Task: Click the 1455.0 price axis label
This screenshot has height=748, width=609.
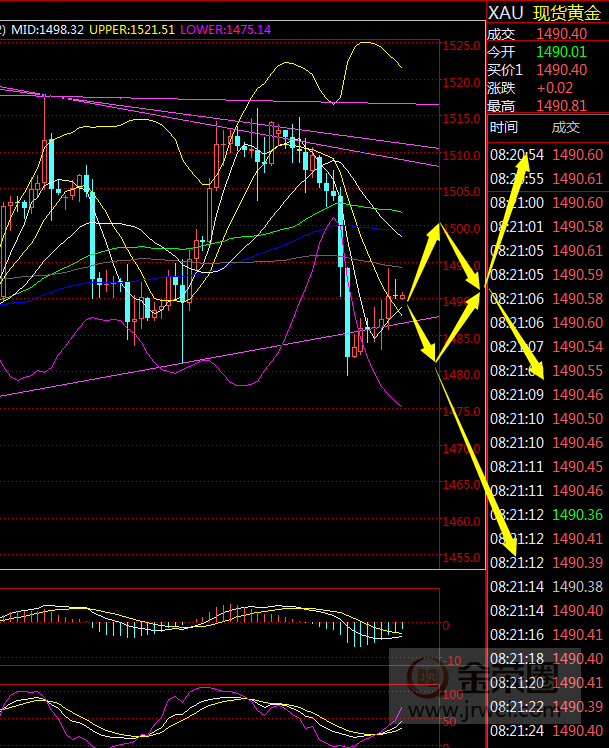Action: coord(461,557)
